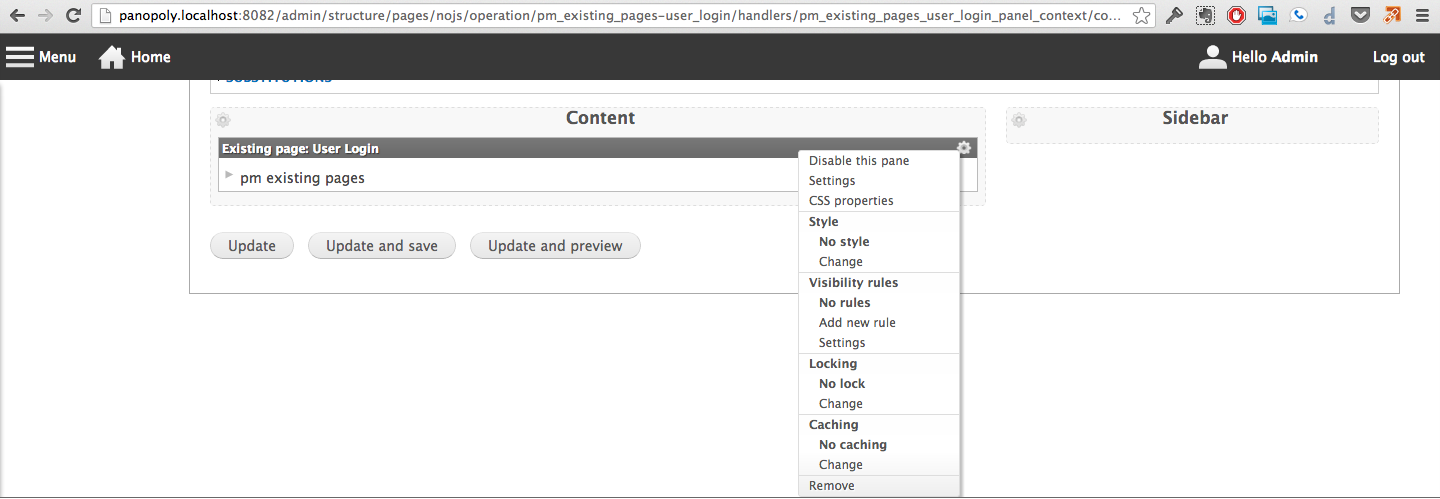This screenshot has height=499, width=1440.
Task: Open the Evernote elephant clipper extension
Action: coord(1206,16)
